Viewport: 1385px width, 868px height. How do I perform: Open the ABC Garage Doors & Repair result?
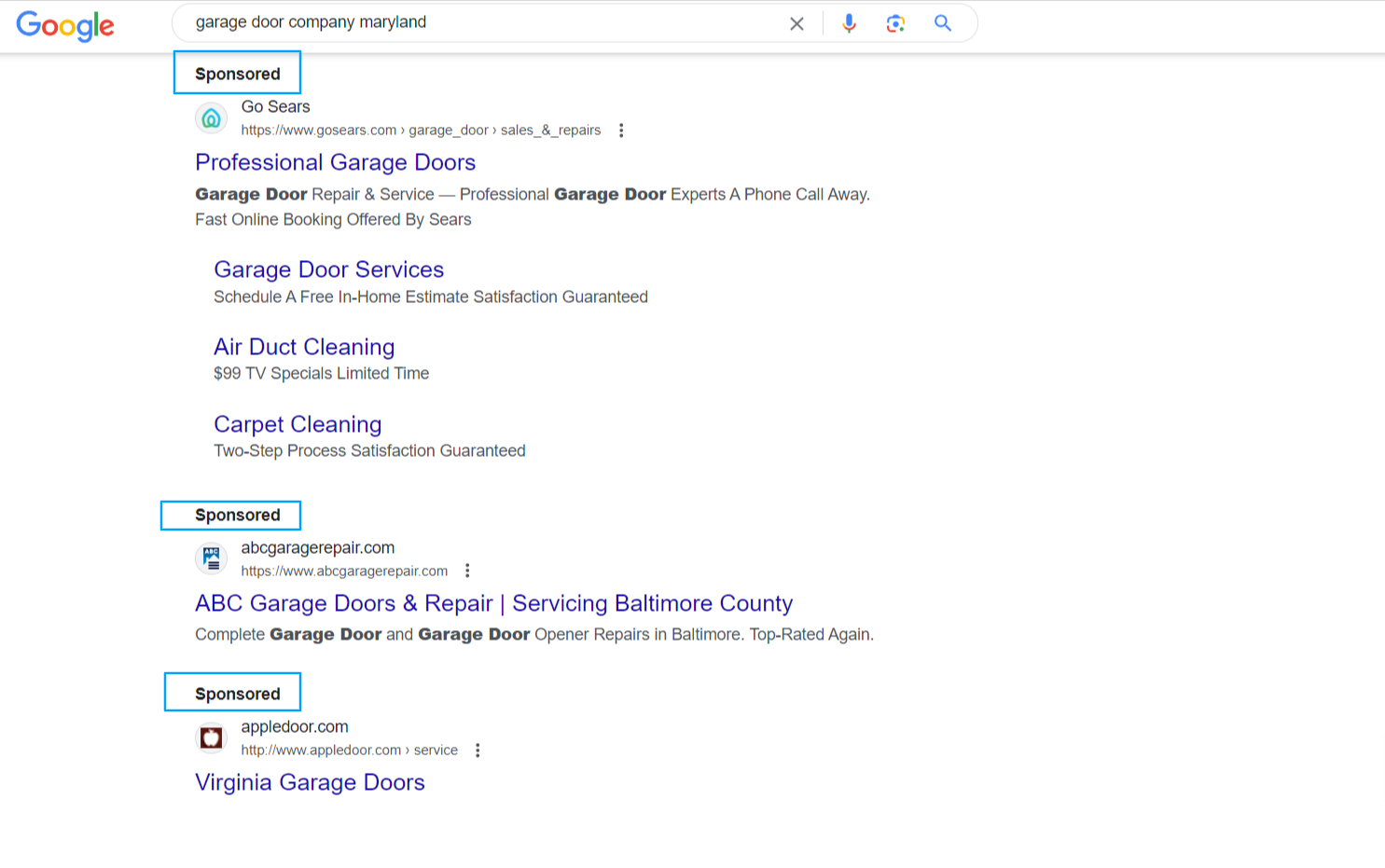coord(493,603)
